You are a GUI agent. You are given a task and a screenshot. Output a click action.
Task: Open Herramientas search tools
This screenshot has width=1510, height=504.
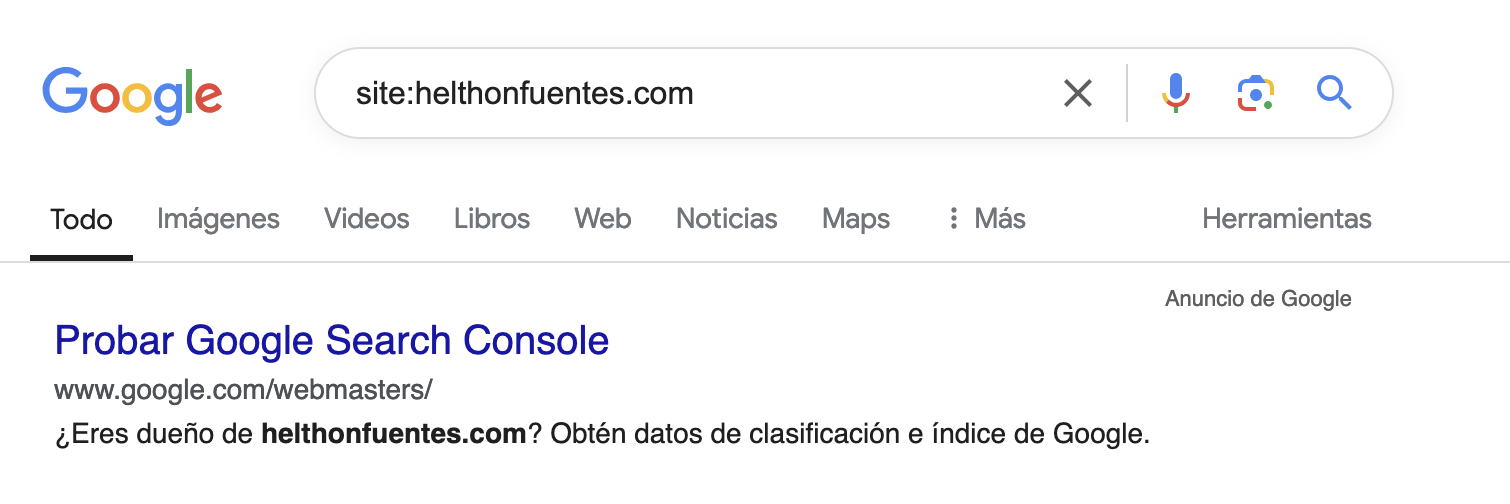click(1287, 219)
